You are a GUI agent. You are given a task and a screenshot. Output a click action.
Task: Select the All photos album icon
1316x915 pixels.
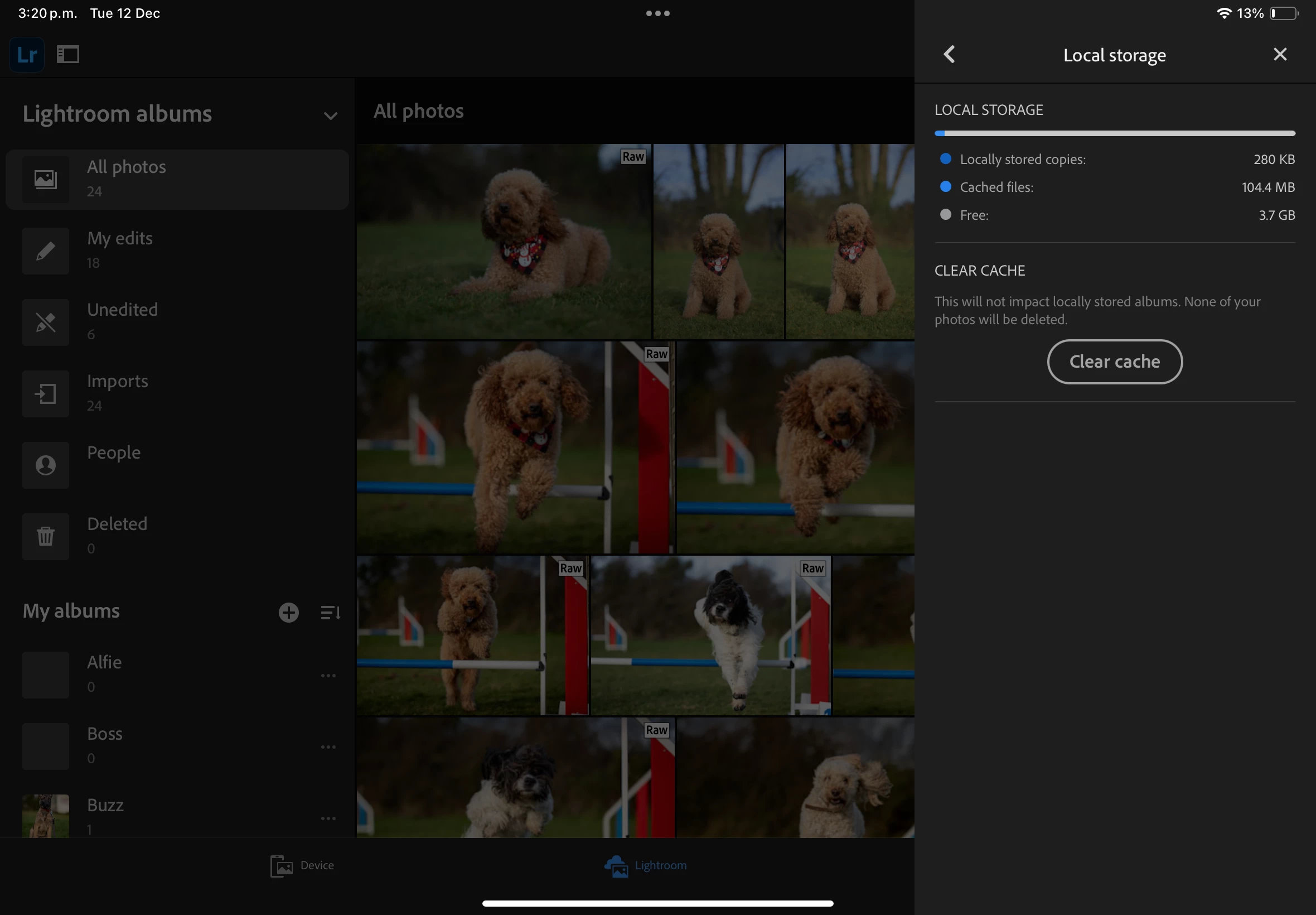[45, 180]
